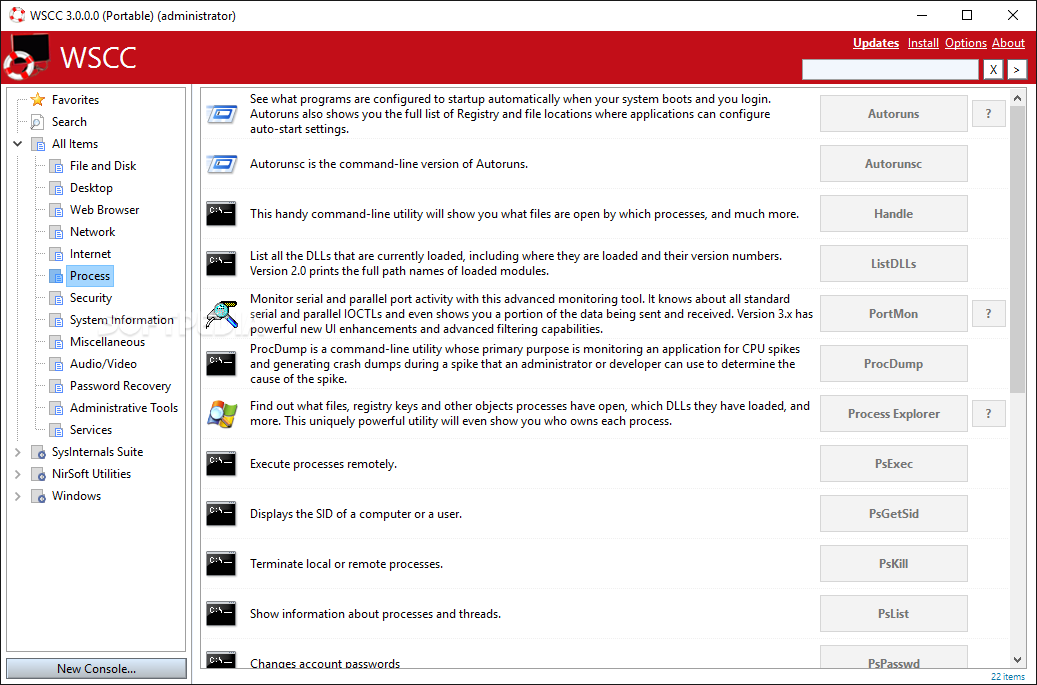The height and width of the screenshot is (685, 1037).
Task: Open the Options link
Action: pyautogui.click(x=966, y=43)
